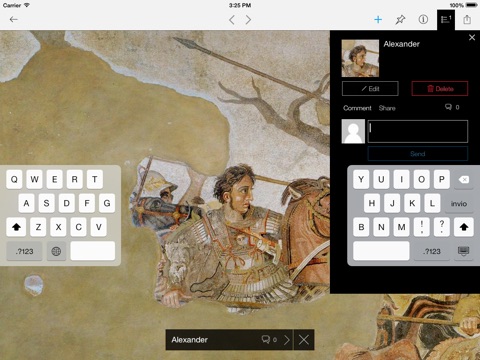Viewport: 480px width, 360px height.
Task: Add a new annotation with plus icon
Action: [x=378, y=20]
